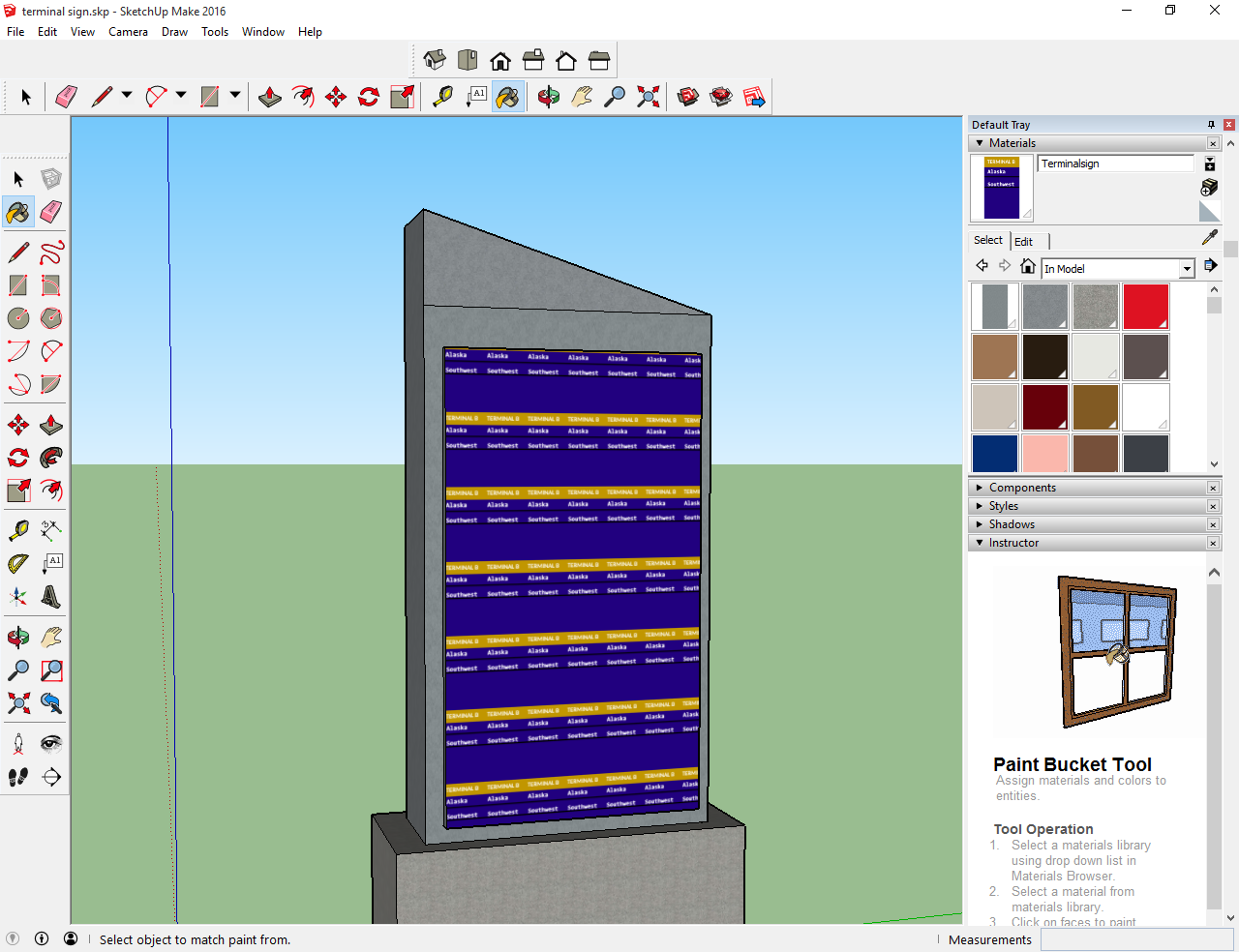Switch to Front view house icon
This screenshot has height=952, width=1239.
pos(500,61)
